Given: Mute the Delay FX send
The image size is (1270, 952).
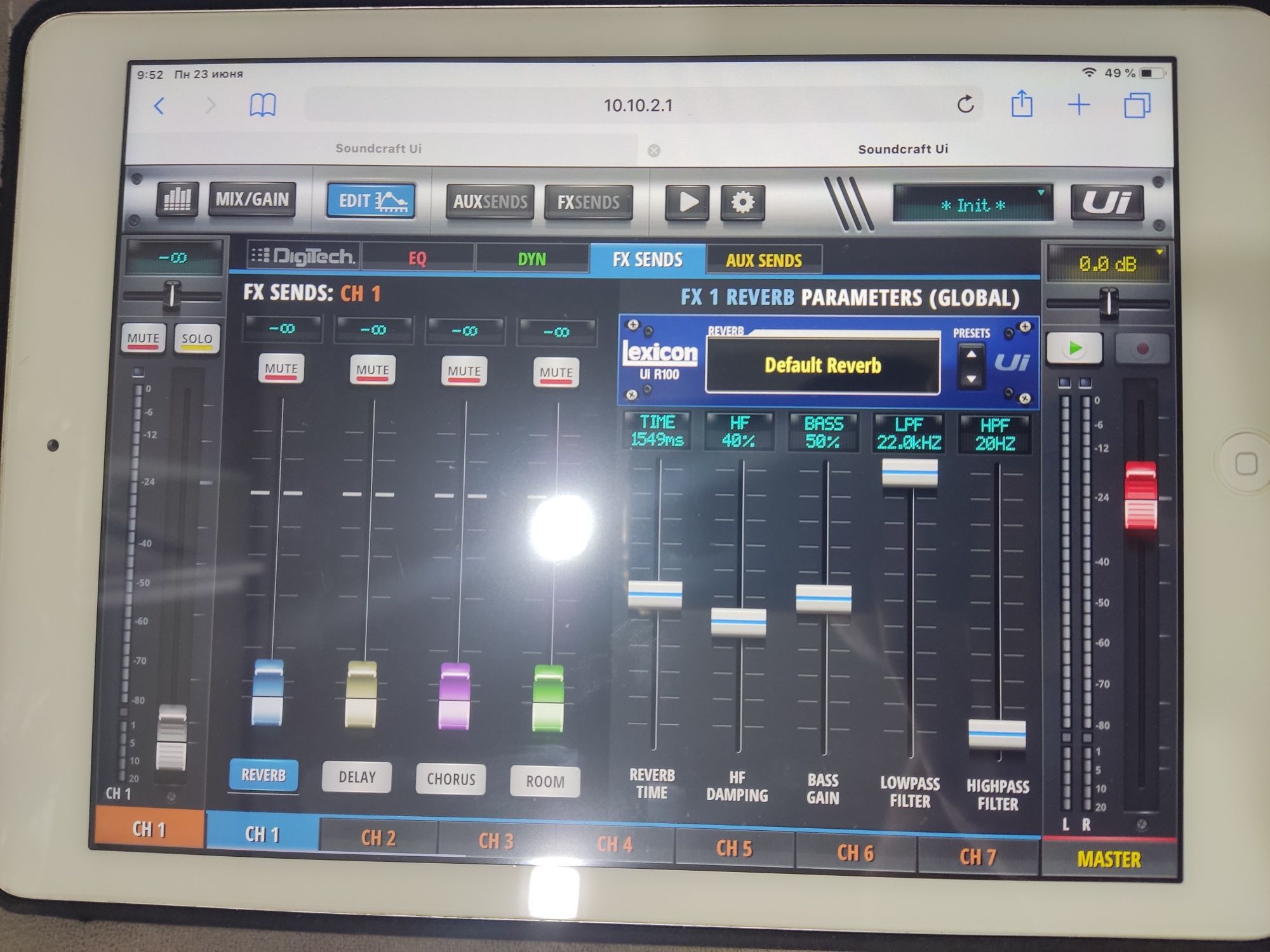Looking at the screenshot, I should click(372, 371).
